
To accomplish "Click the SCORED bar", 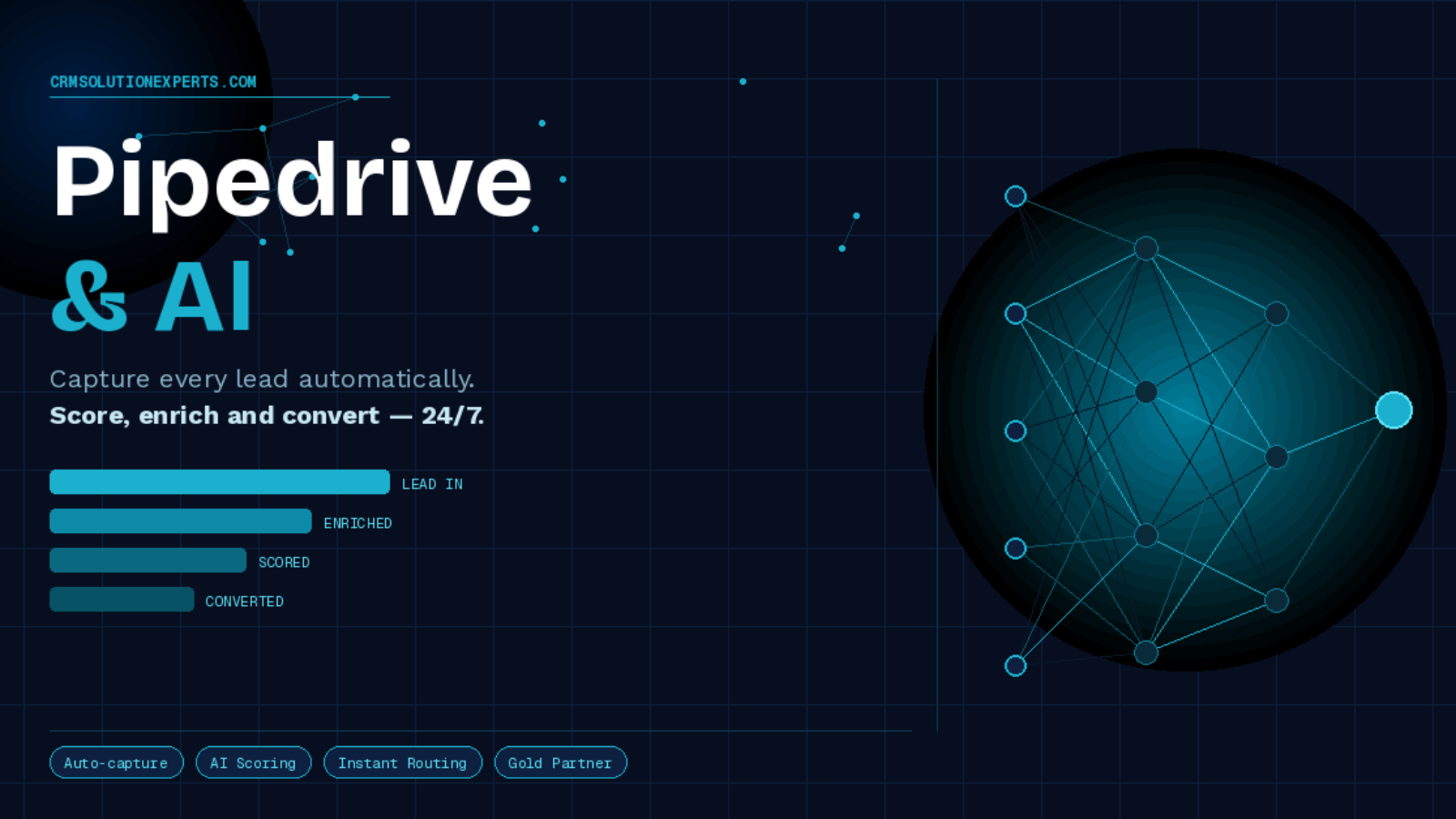I will coord(147,561).
